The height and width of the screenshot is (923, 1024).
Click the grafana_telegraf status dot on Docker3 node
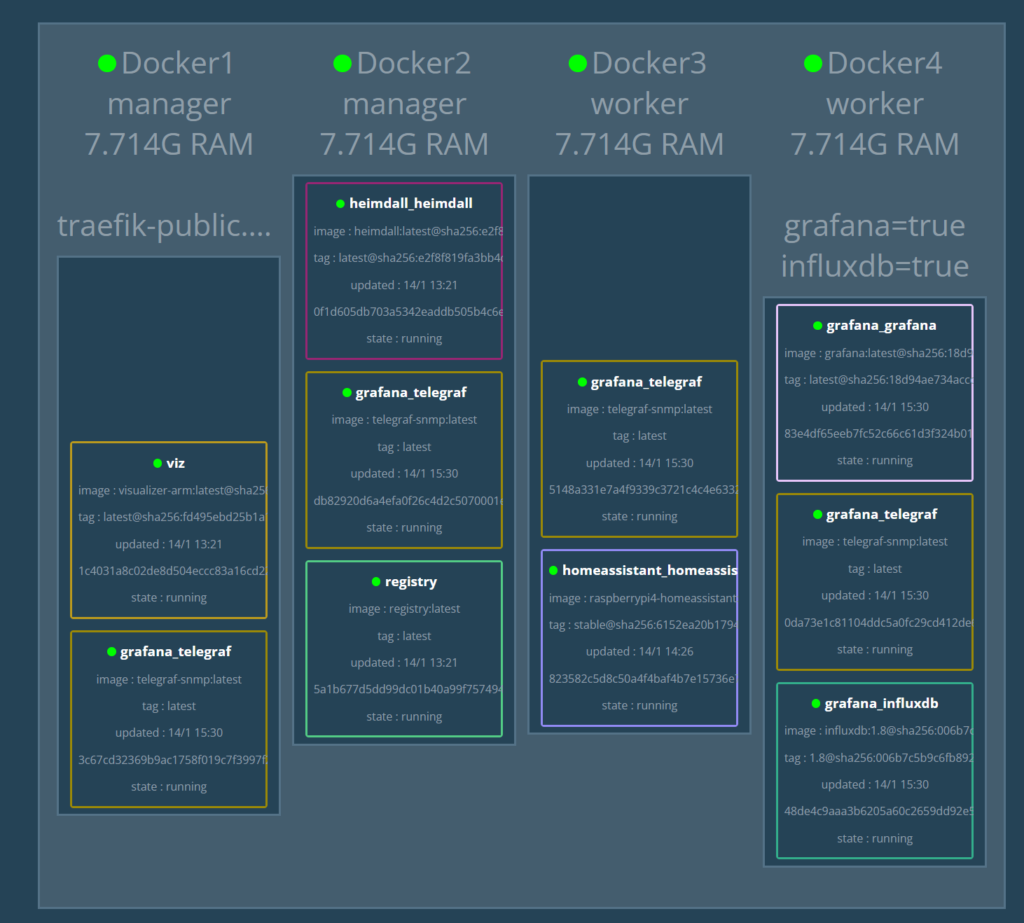tap(582, 382)
